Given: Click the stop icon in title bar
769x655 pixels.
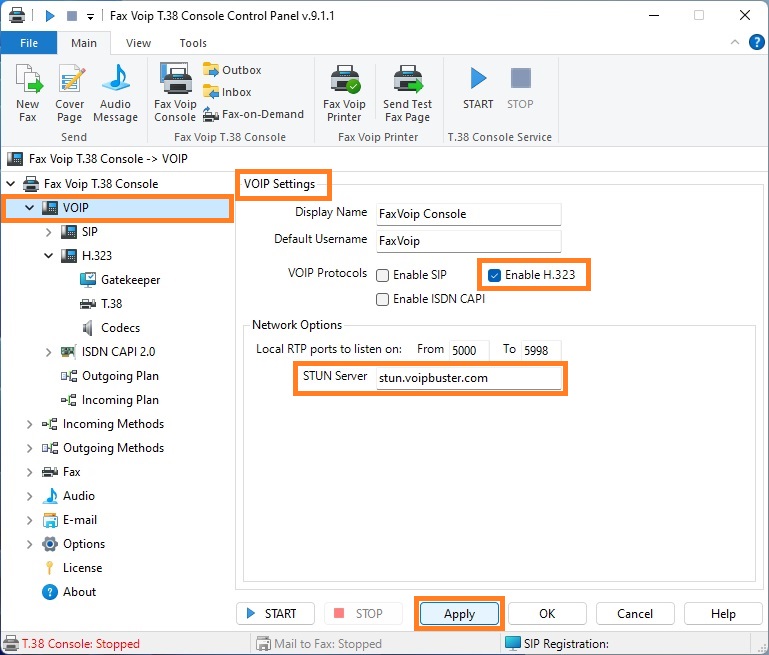Looking at the screenshot, I should (x=72, y=16).
